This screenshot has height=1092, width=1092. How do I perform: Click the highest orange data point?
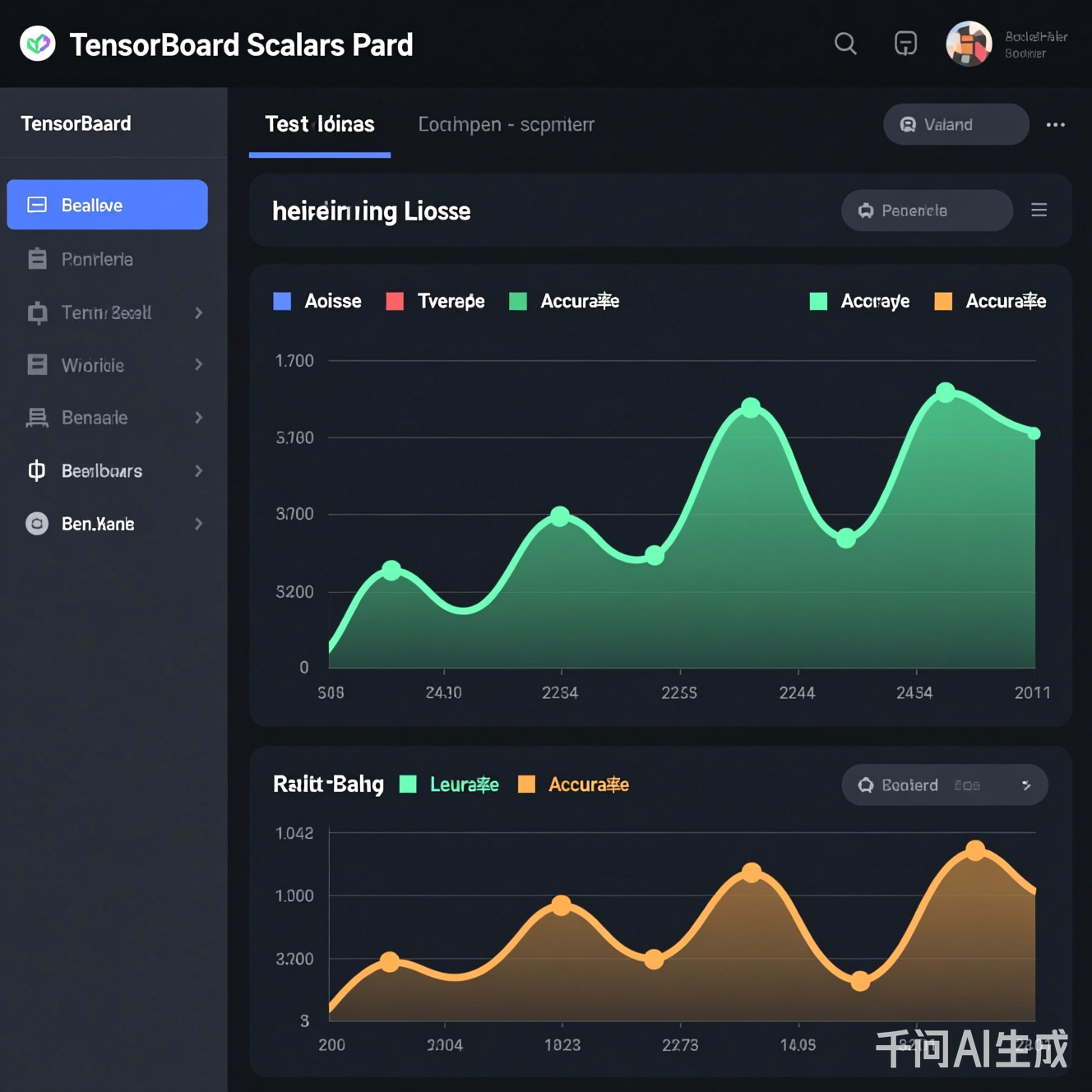[x=975, y=850]
